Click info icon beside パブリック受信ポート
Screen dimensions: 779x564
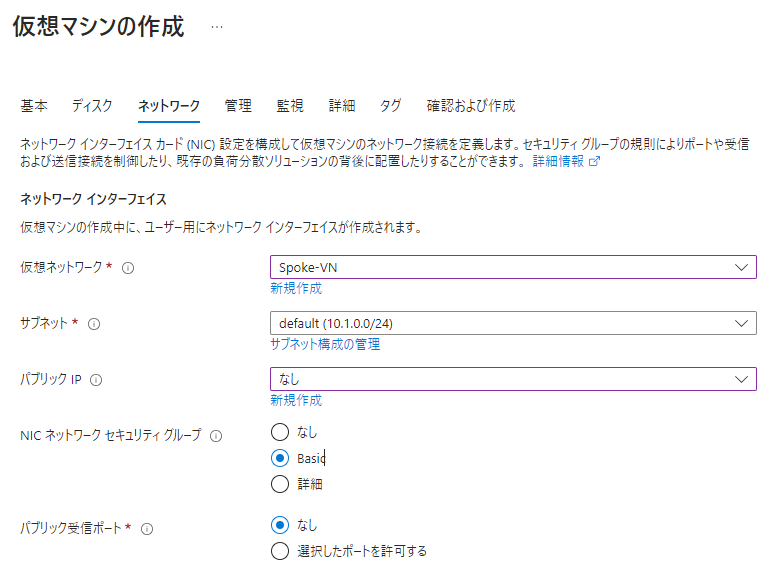click(147, 528)
